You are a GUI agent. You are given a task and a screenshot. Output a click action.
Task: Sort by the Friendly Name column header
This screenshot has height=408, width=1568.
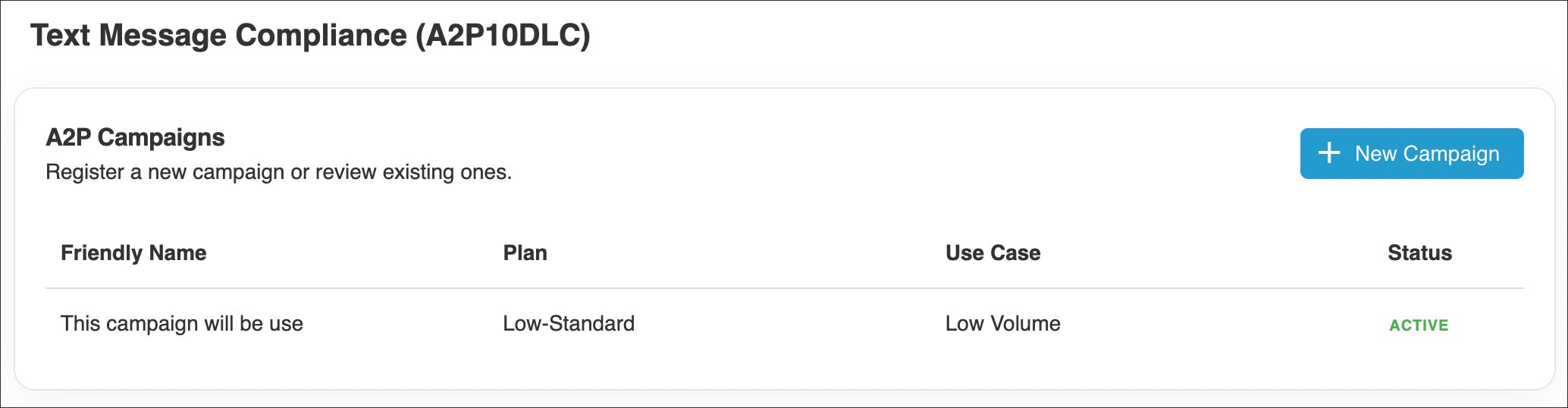click(x=133, y=253)
